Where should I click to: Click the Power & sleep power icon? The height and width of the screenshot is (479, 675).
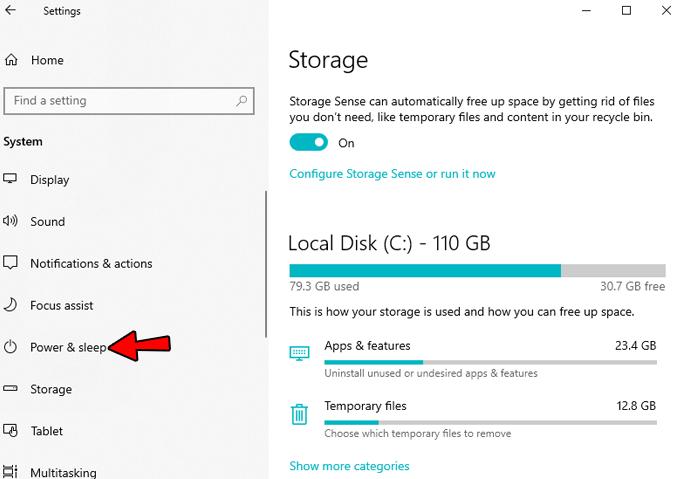point(10,347)
